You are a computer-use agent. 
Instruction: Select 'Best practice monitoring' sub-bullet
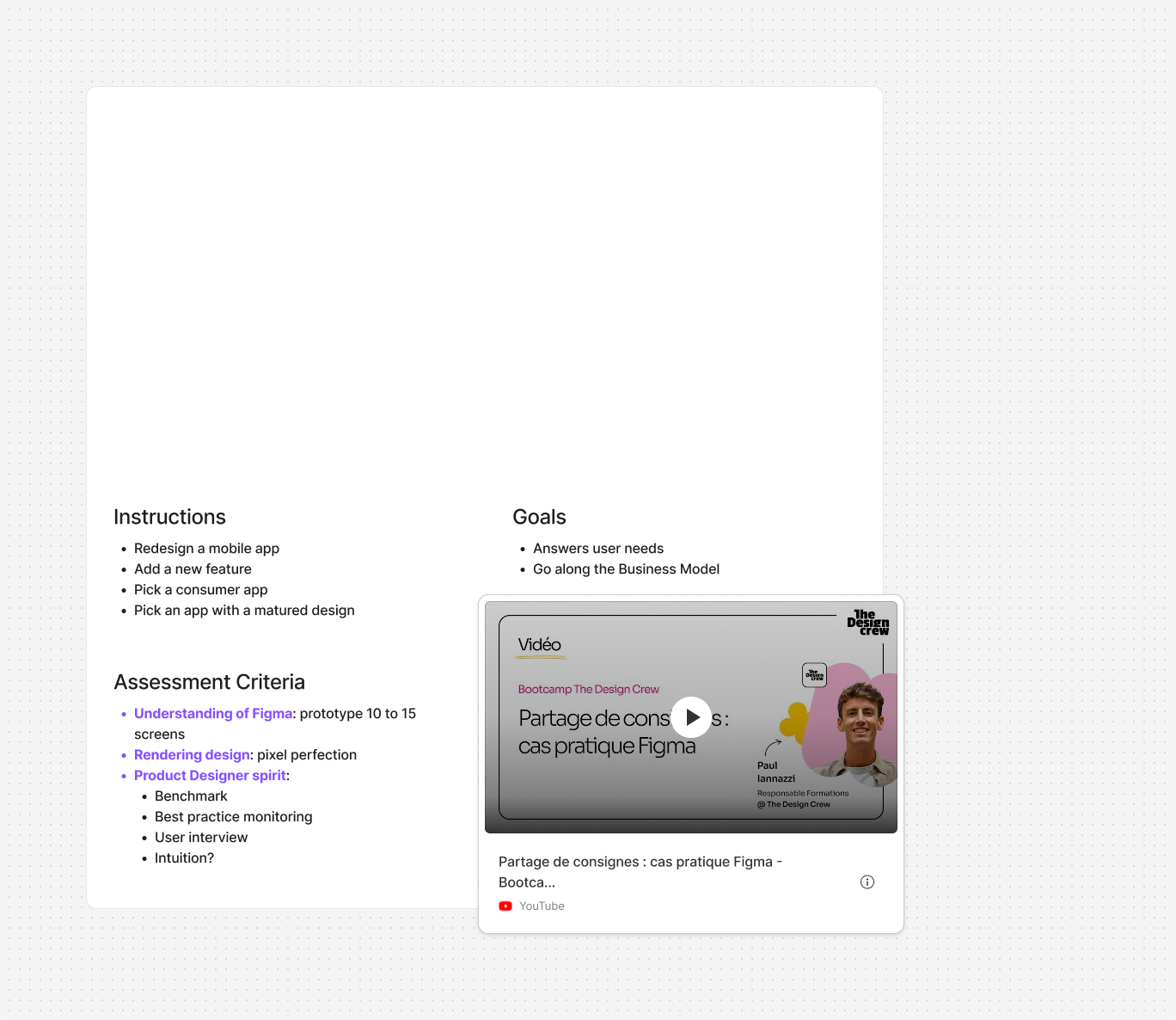233,816
